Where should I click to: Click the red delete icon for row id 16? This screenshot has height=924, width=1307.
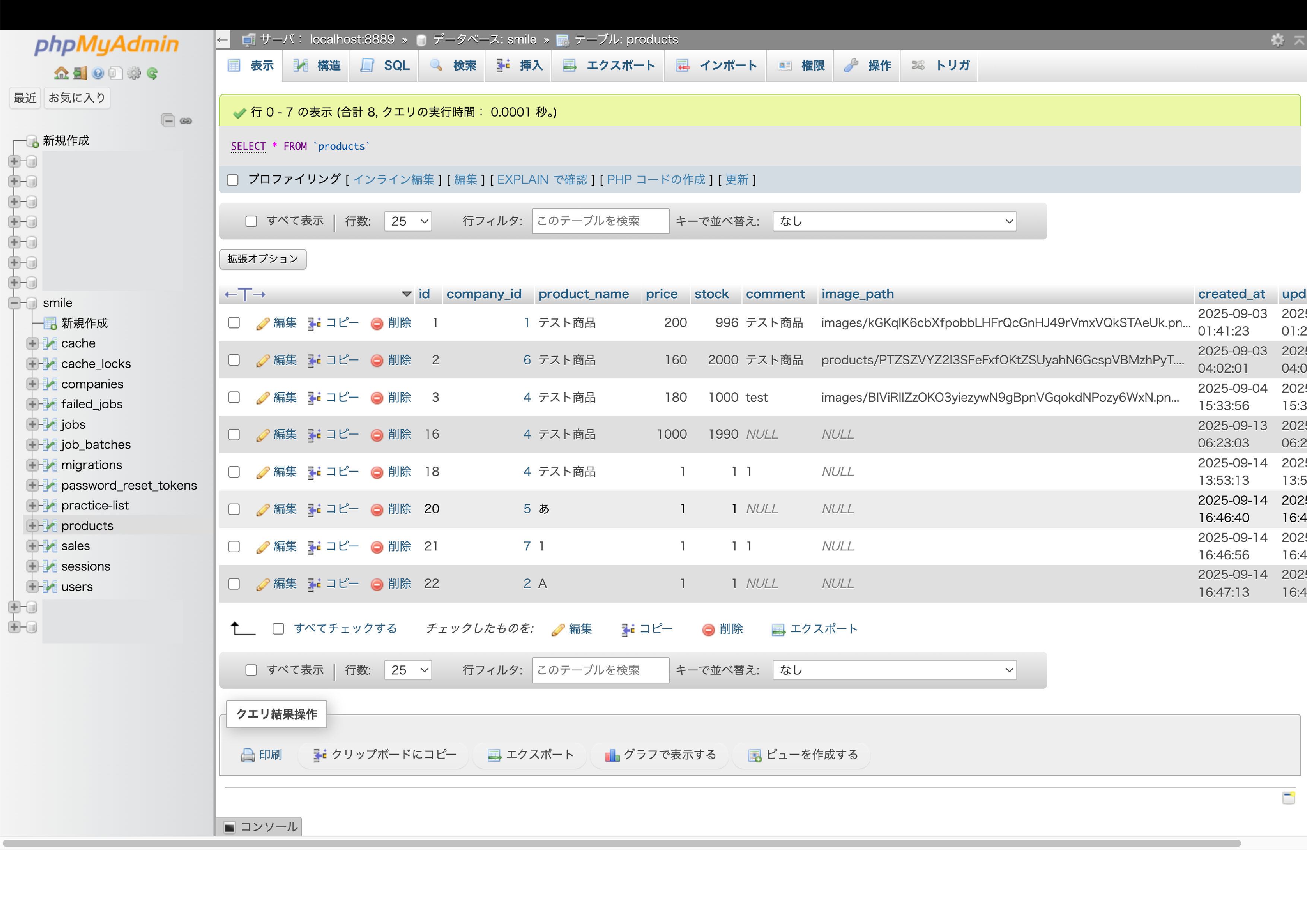376,435
